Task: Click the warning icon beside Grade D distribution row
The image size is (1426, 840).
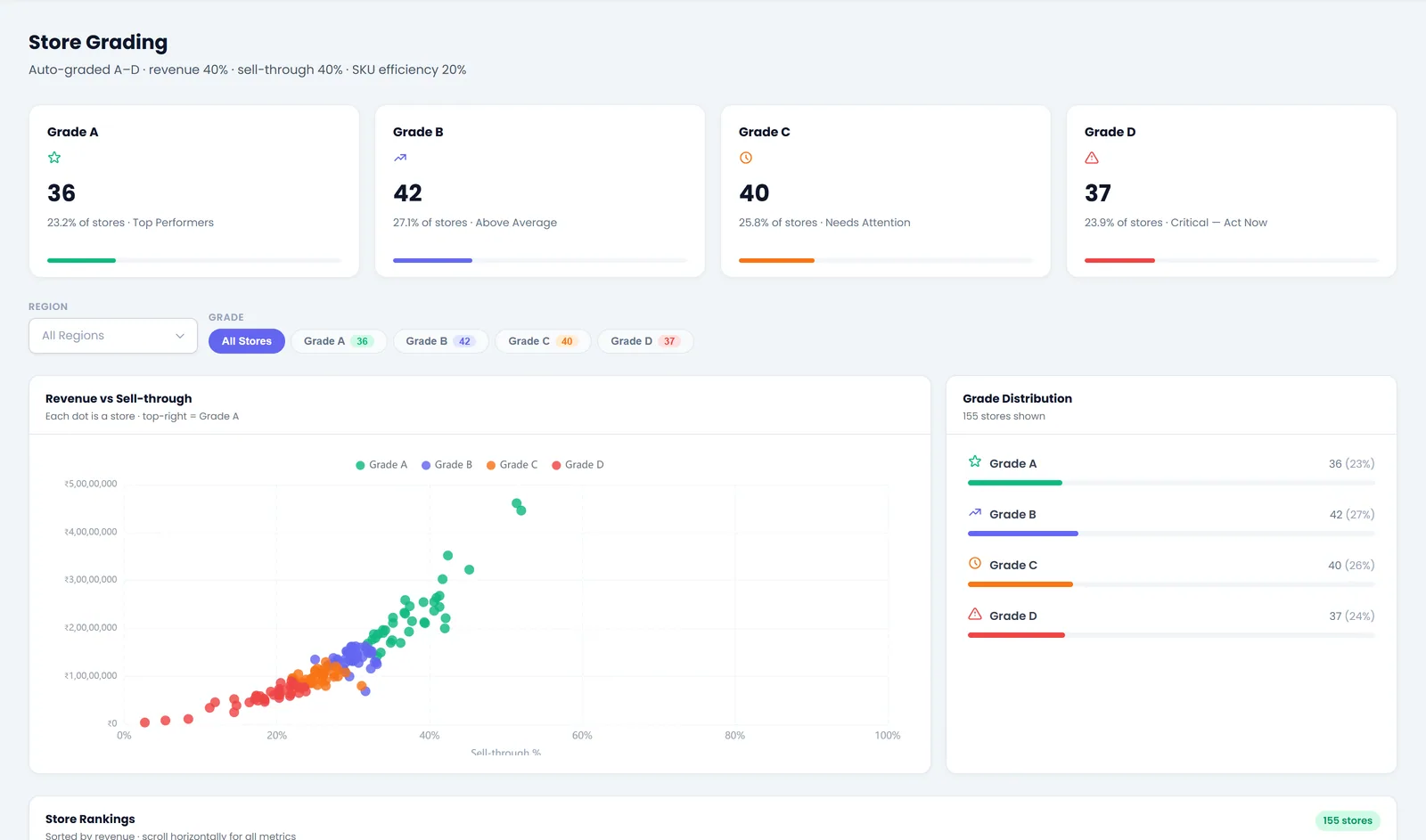Action: pyautogui.click(x=975, y=614)
